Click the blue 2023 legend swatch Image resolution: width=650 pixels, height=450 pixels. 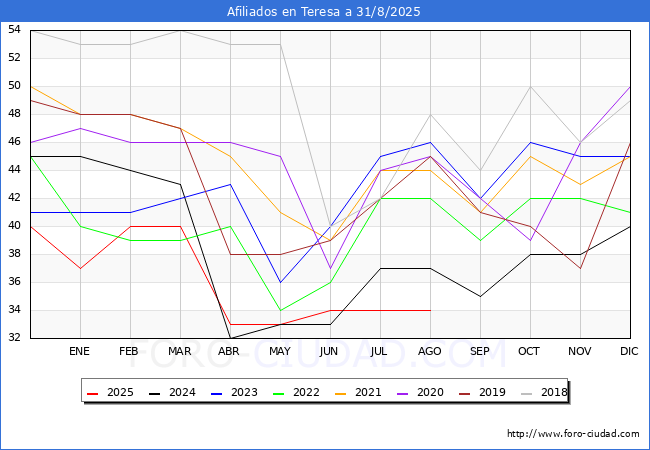(x=216, y=393)
